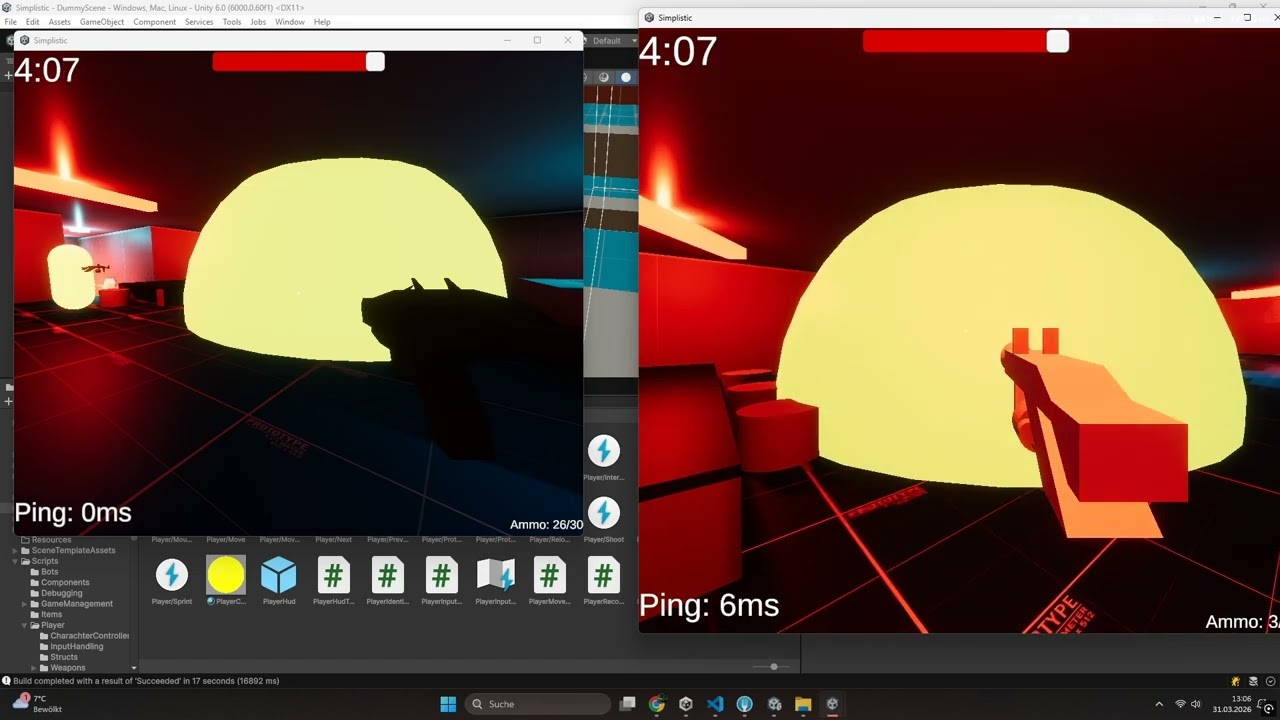Select the PlayerInput... input actions asset
The width and height of the screenshot is (1280, 720).
[495, 581]
